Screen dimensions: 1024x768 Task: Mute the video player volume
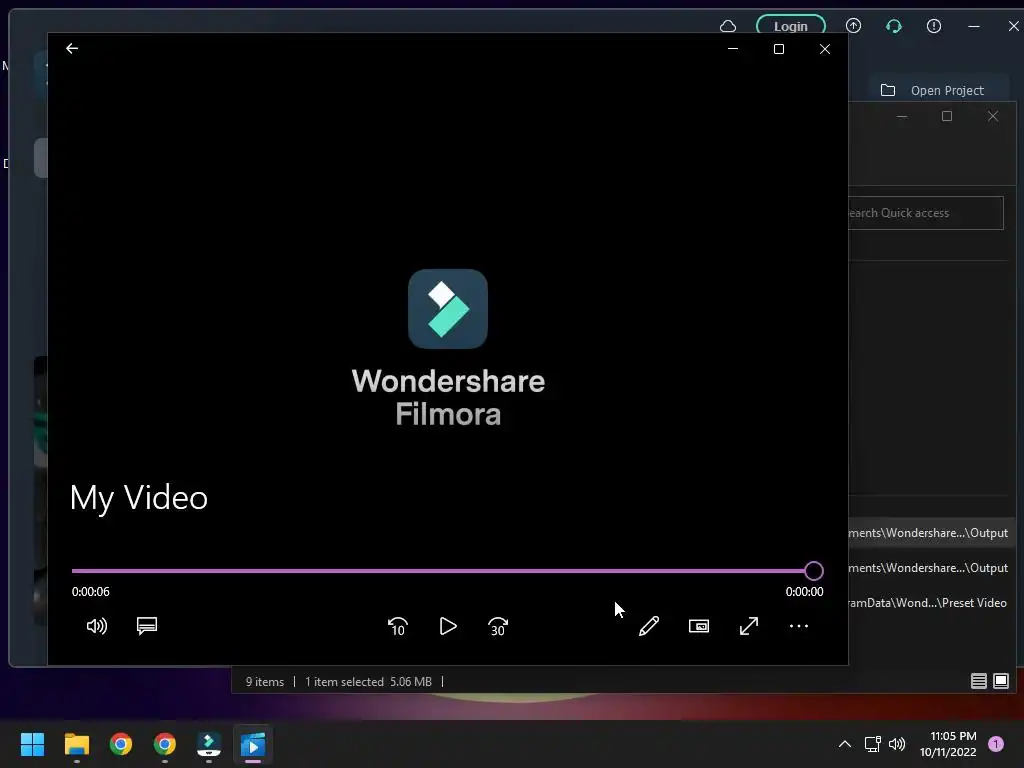coord(97,626)
